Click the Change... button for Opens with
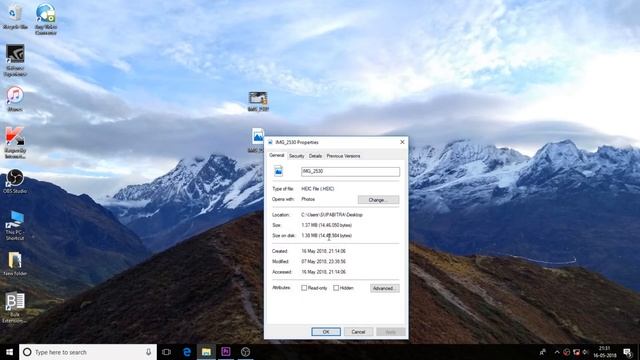The image size is (640, 360). 378,200
